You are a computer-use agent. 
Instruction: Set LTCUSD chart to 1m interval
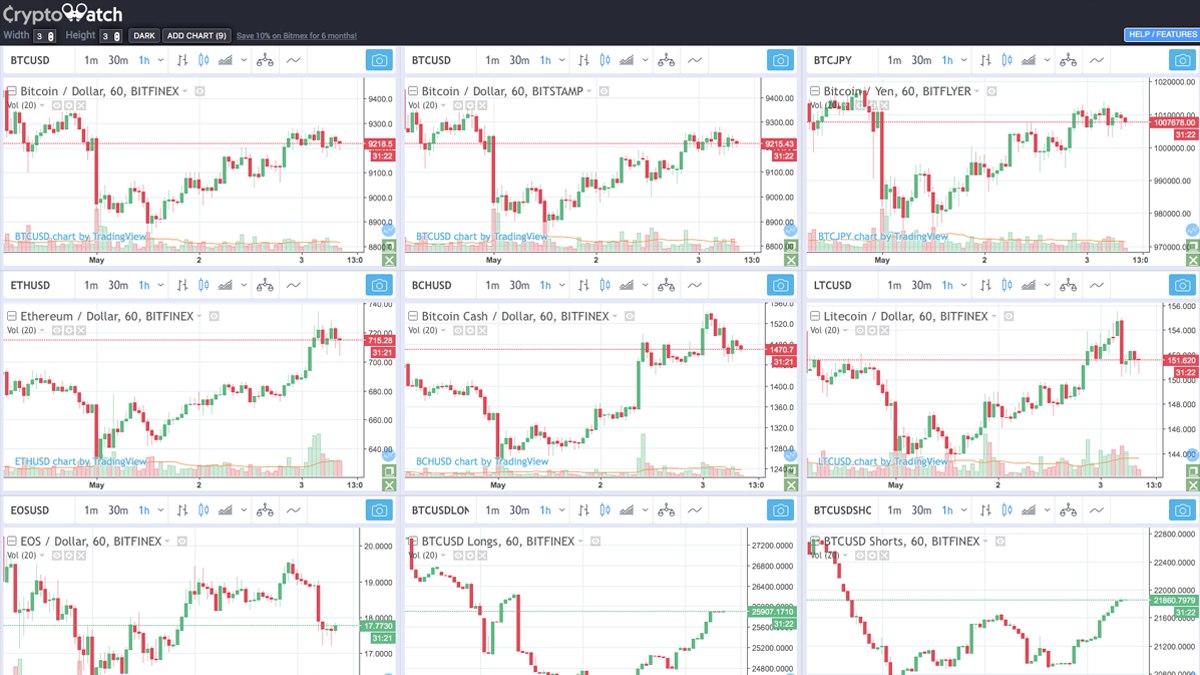point(894,285)
